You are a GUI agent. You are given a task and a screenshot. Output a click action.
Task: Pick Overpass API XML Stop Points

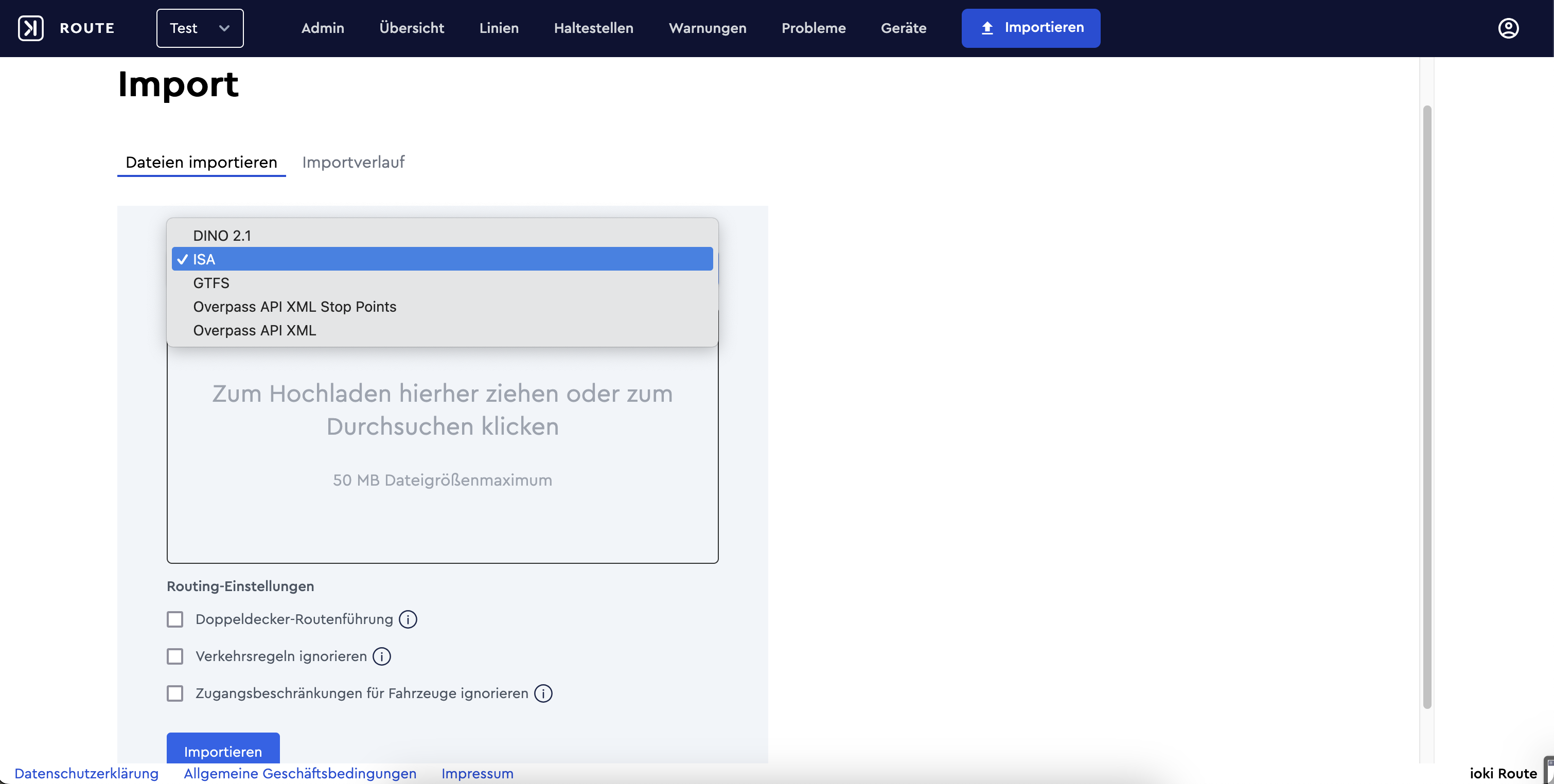[294, 307]
